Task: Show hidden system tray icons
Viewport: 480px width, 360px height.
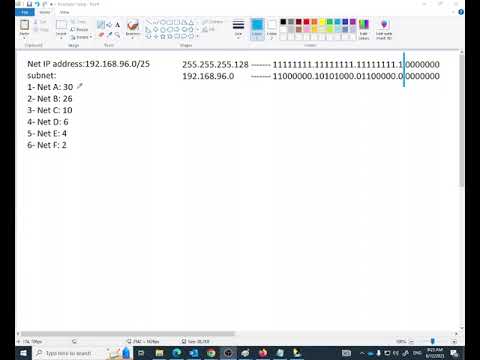Action: tap(362, 353)
